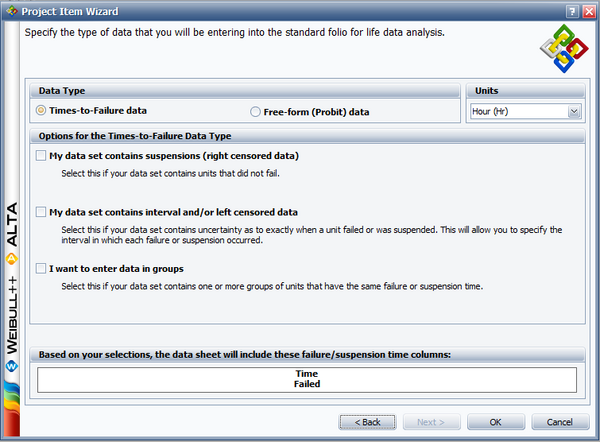
Task: Click the vertical WEIBULL++ label in sidebar
Action: point(12,315)
